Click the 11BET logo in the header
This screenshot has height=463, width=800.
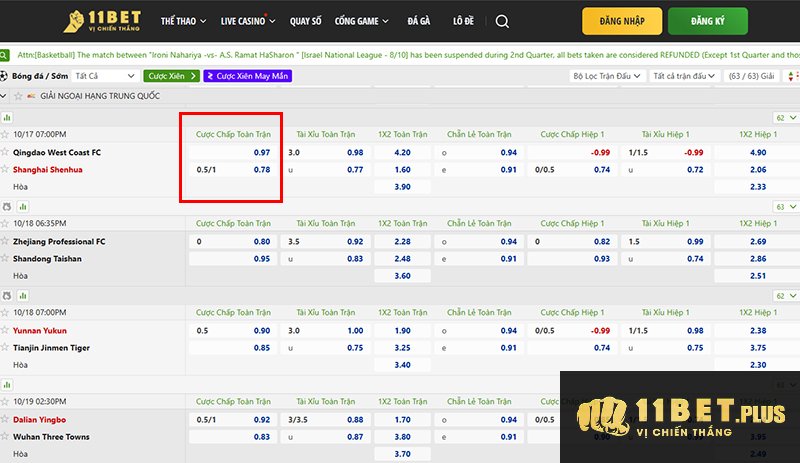click(x=100, y=21)
